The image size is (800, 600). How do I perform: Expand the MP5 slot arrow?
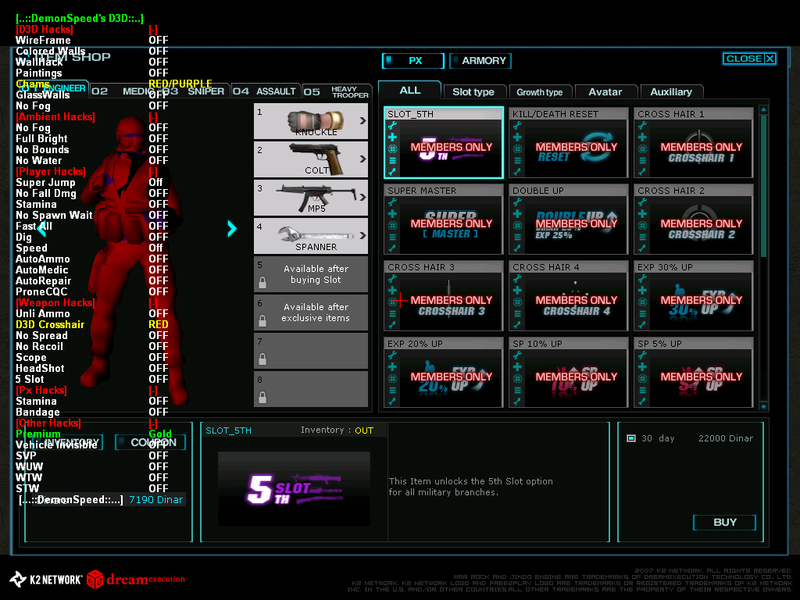(x=363, y=197)
